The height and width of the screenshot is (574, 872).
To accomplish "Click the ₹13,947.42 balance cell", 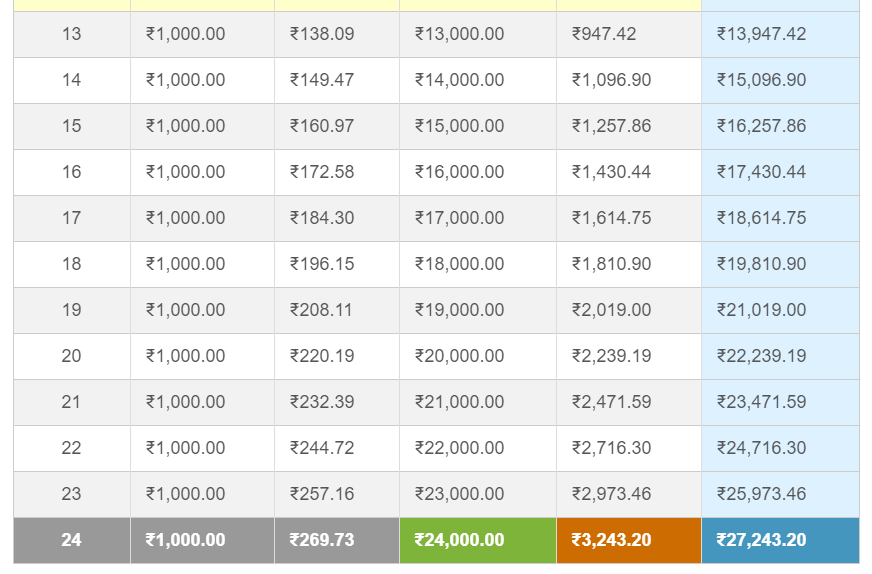I will (x=780, y=34).
